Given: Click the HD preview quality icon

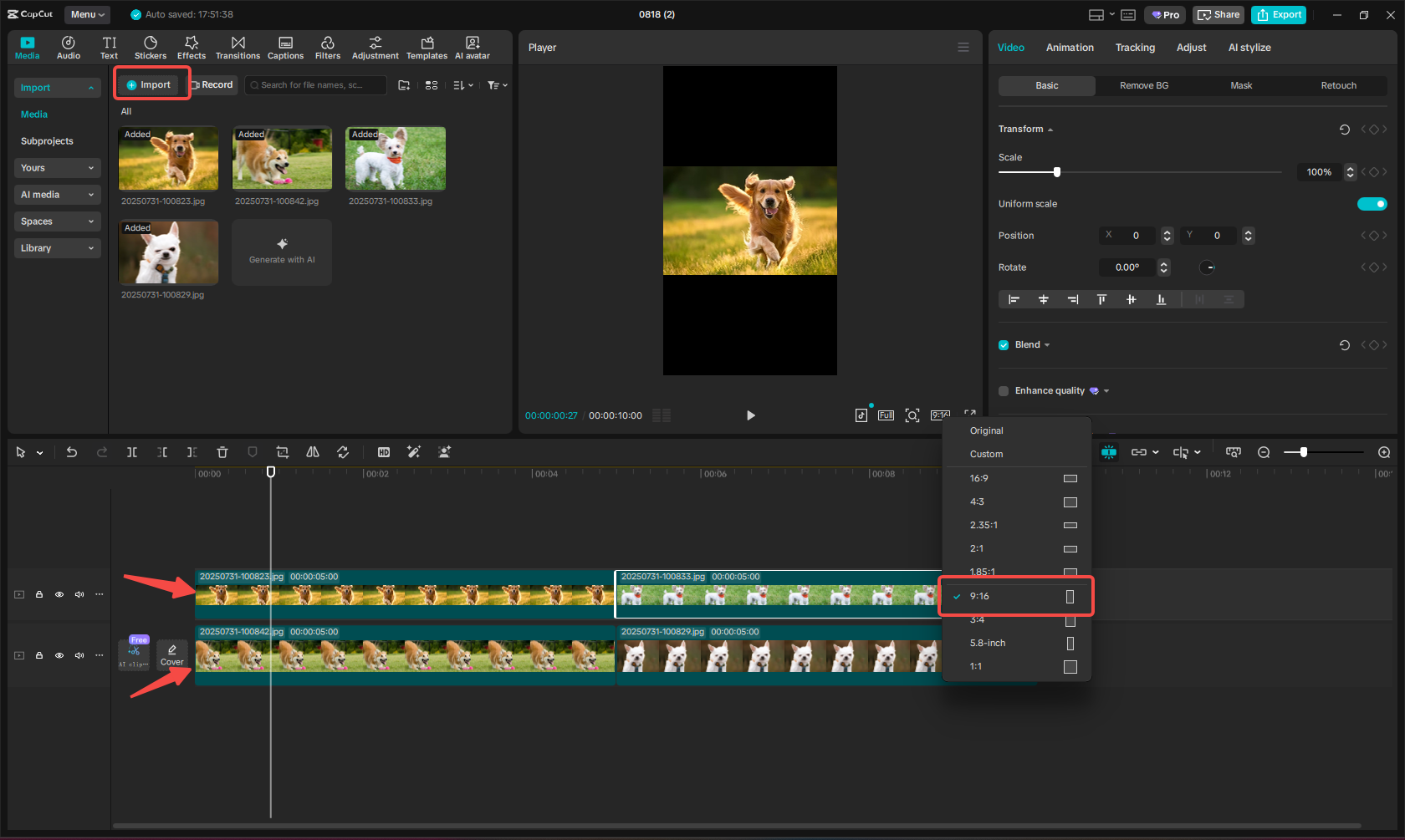Looking at the screenshot, I should click(384, 452).
